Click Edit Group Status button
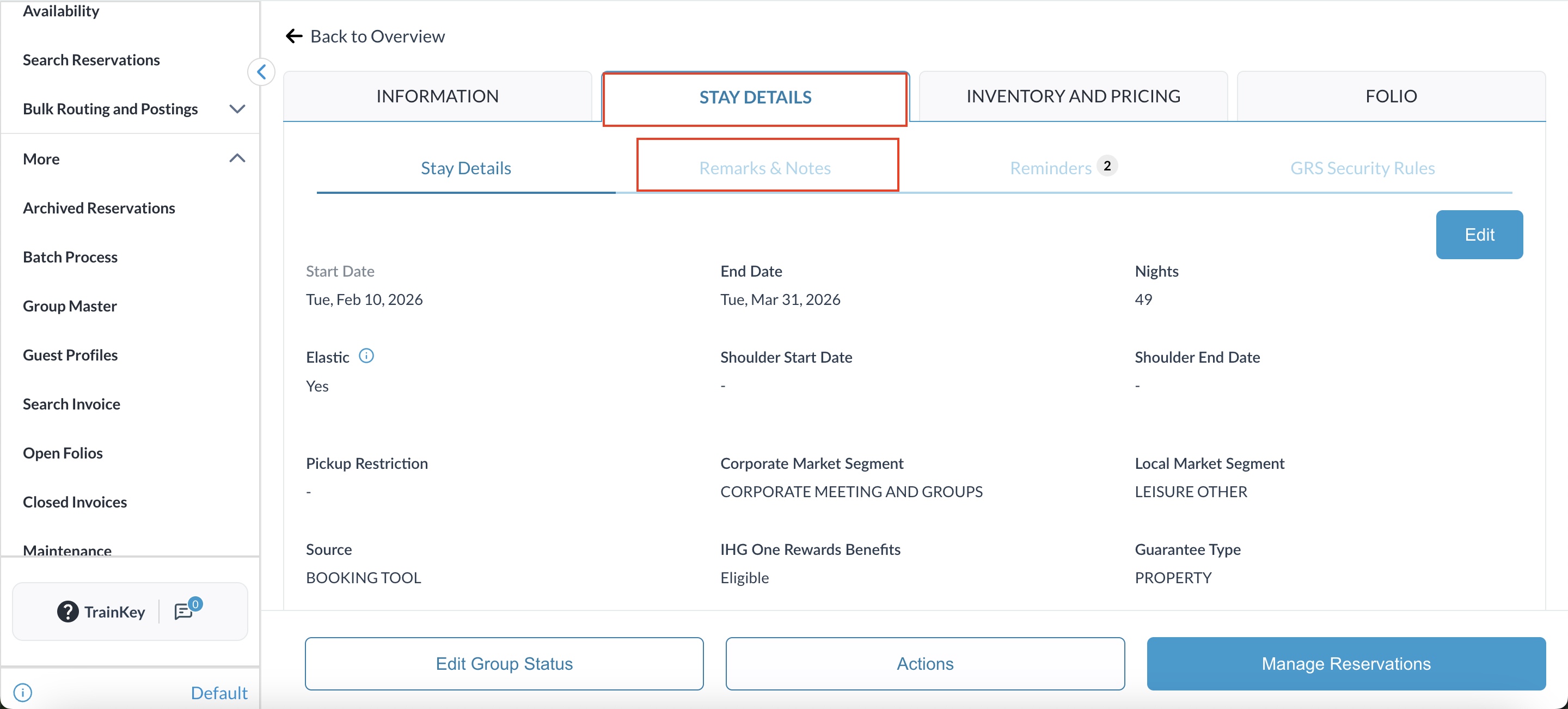1568x709 pixels. pyautogui.click(x=504, y=663)
